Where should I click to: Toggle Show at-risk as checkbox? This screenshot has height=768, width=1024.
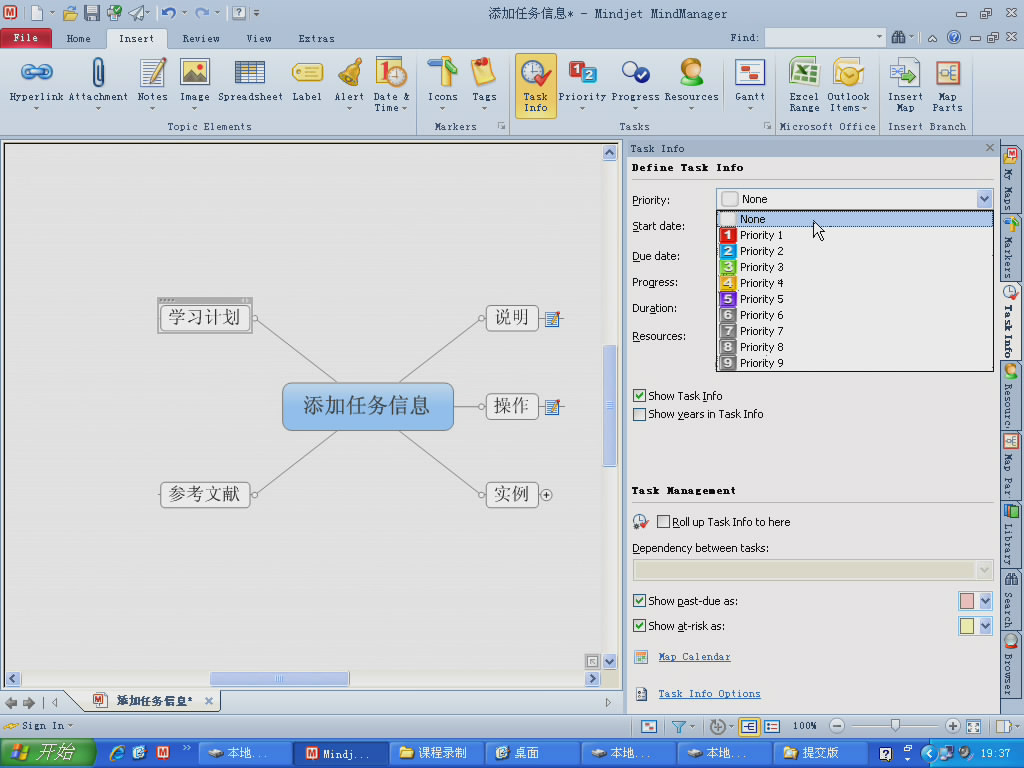639,626
